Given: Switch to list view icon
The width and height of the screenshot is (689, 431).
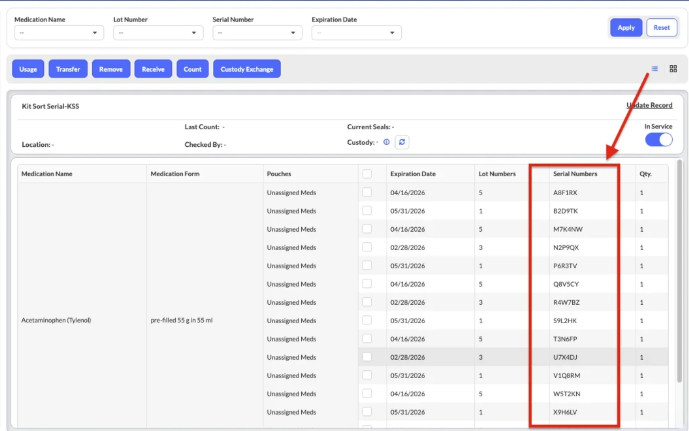Looking at the screenshot, I should point(655,68).
